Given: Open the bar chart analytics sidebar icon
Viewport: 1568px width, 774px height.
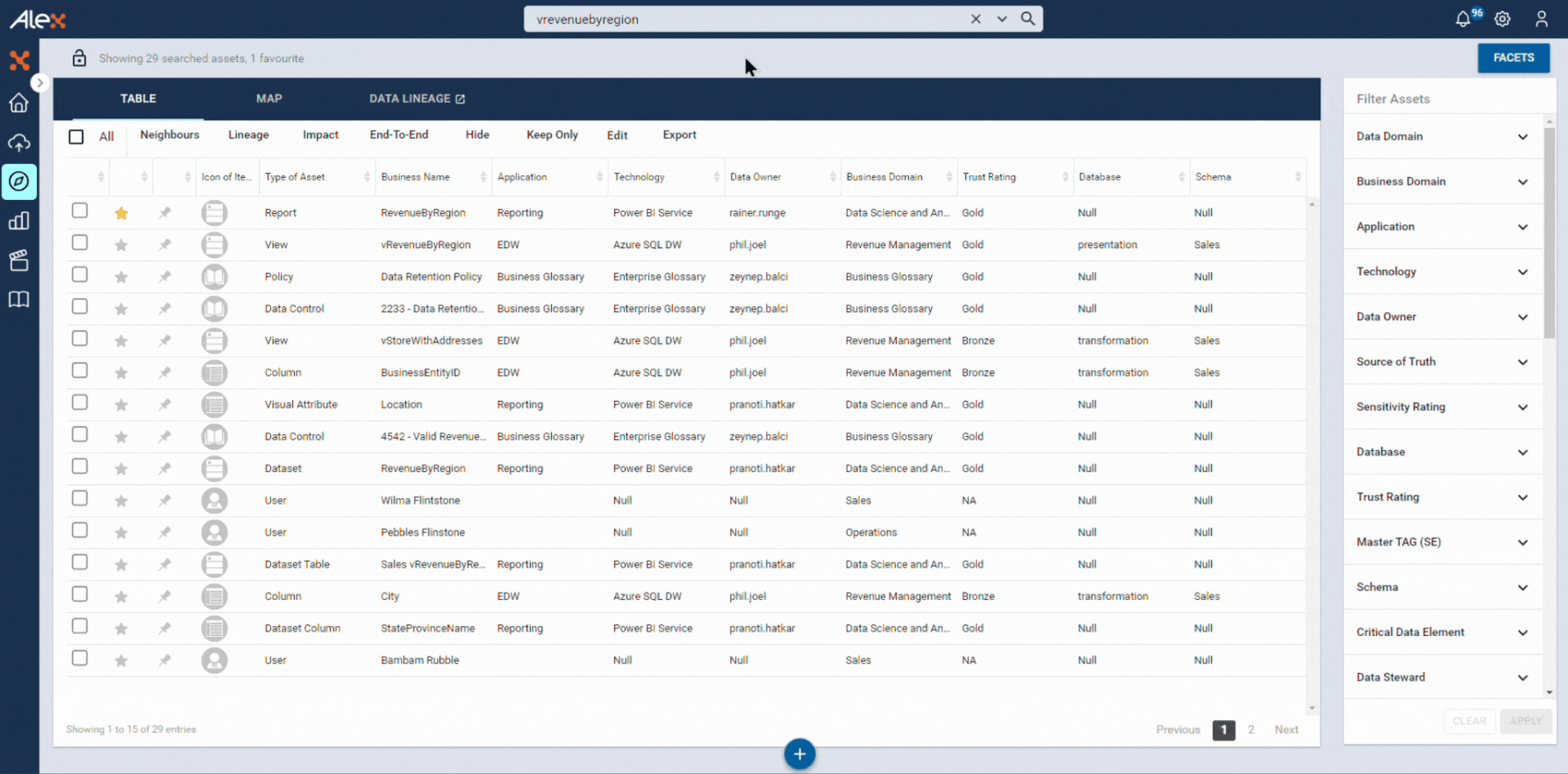Looking at the screenshot, I should point(19,220).
